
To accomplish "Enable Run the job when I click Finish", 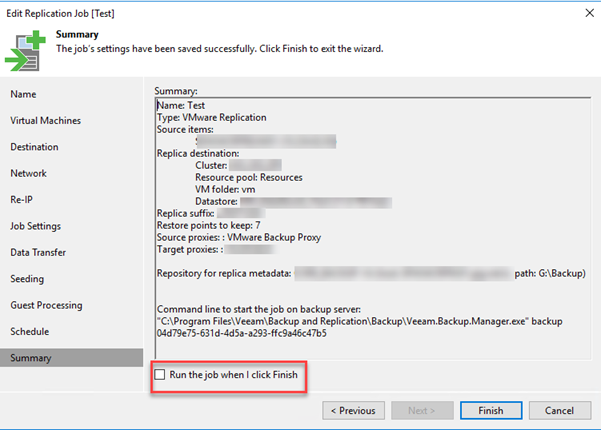I will point(160,374).
